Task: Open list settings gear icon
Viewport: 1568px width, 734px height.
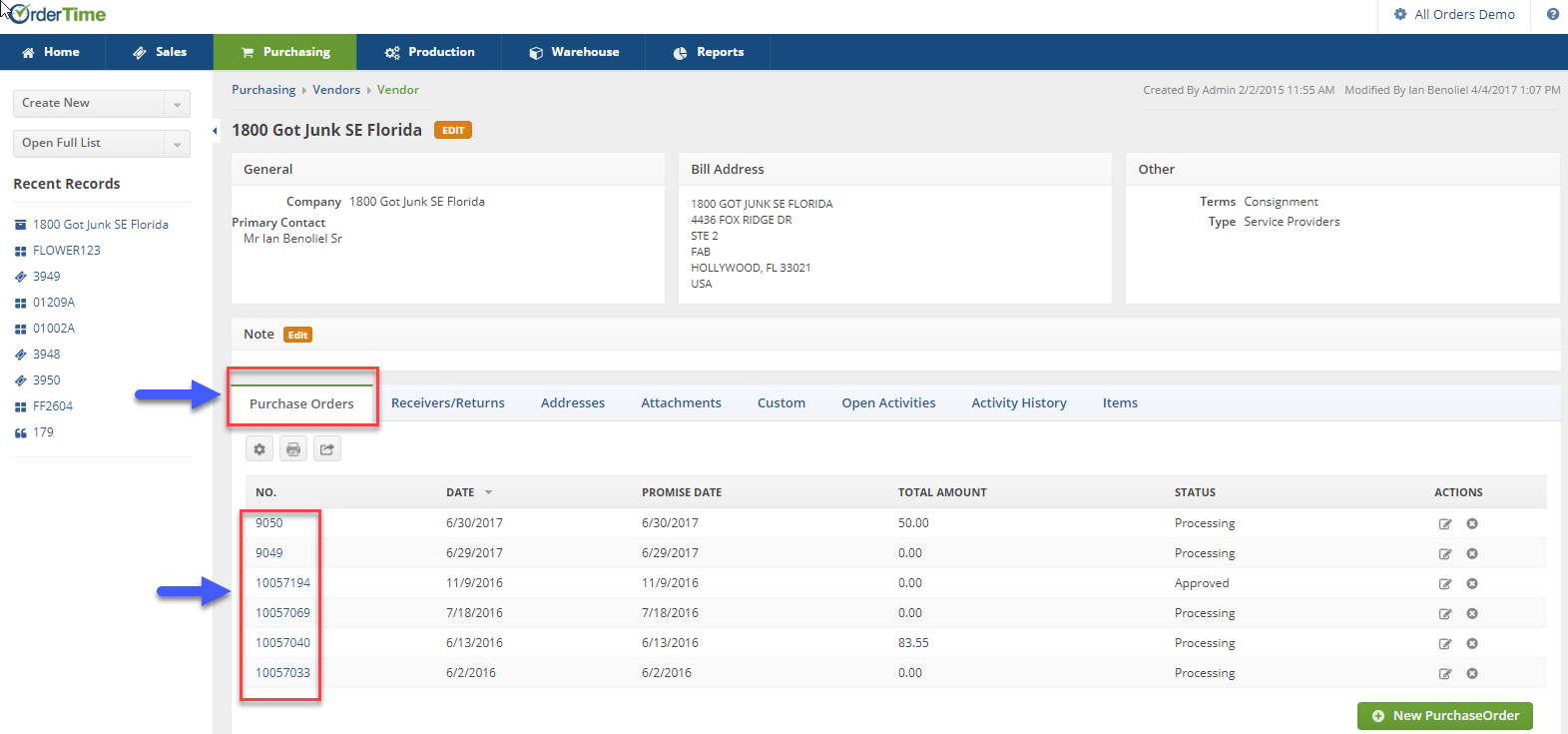Action: tap(260, 449)
